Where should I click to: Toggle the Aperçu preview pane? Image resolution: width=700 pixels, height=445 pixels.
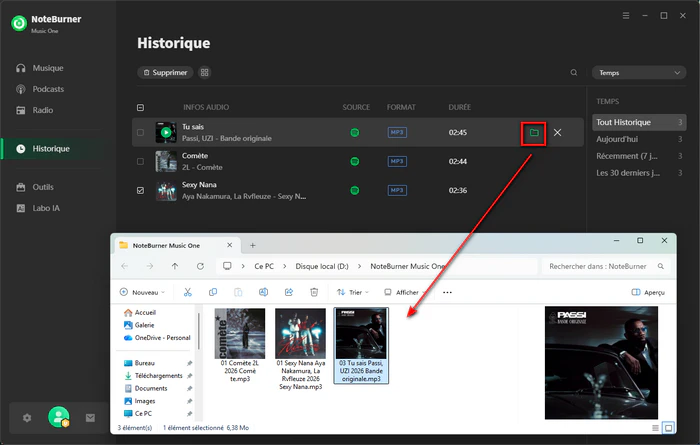[x=648, y=292]
